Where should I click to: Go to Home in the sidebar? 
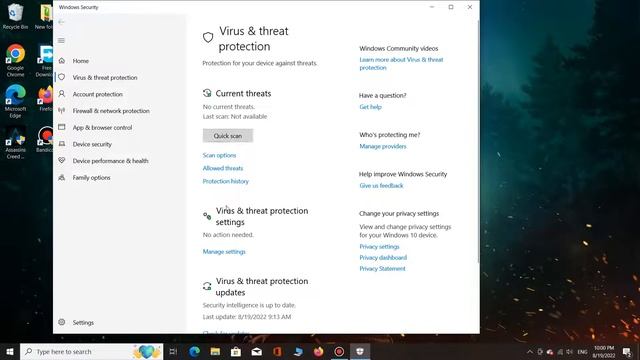80,61
